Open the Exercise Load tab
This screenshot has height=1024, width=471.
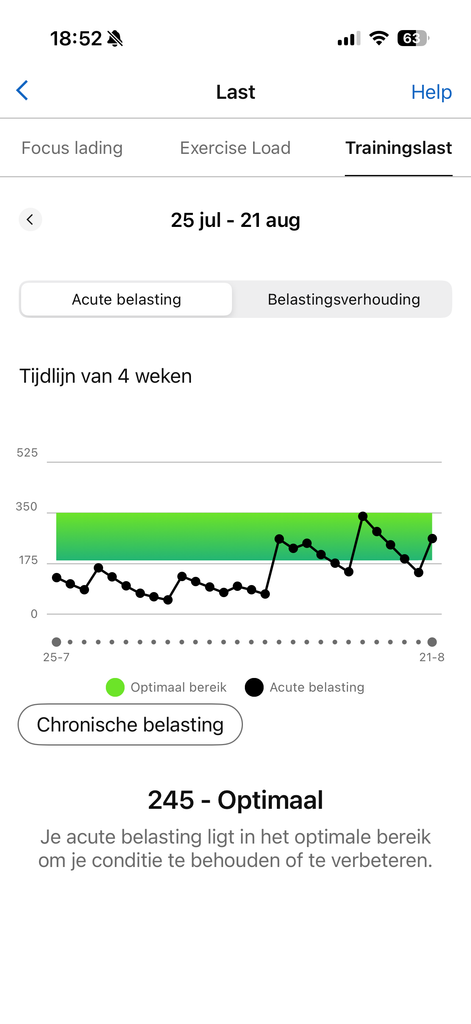(235, 148)
